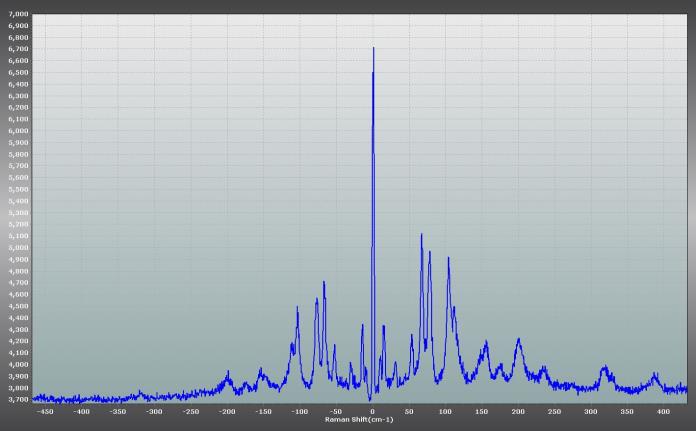Screen dimensions: 696x431
Task: Click the 100 tick label on x-axis
Action: (445, 411)
